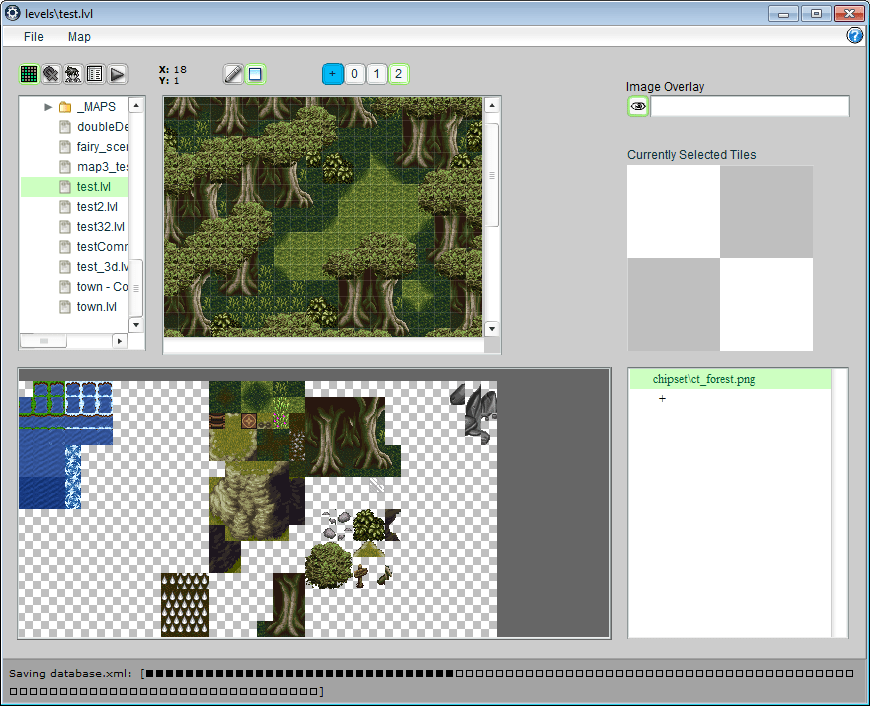Toggle the grid view icon
This screenshot has width=870, height=706.
coord(29,74)
